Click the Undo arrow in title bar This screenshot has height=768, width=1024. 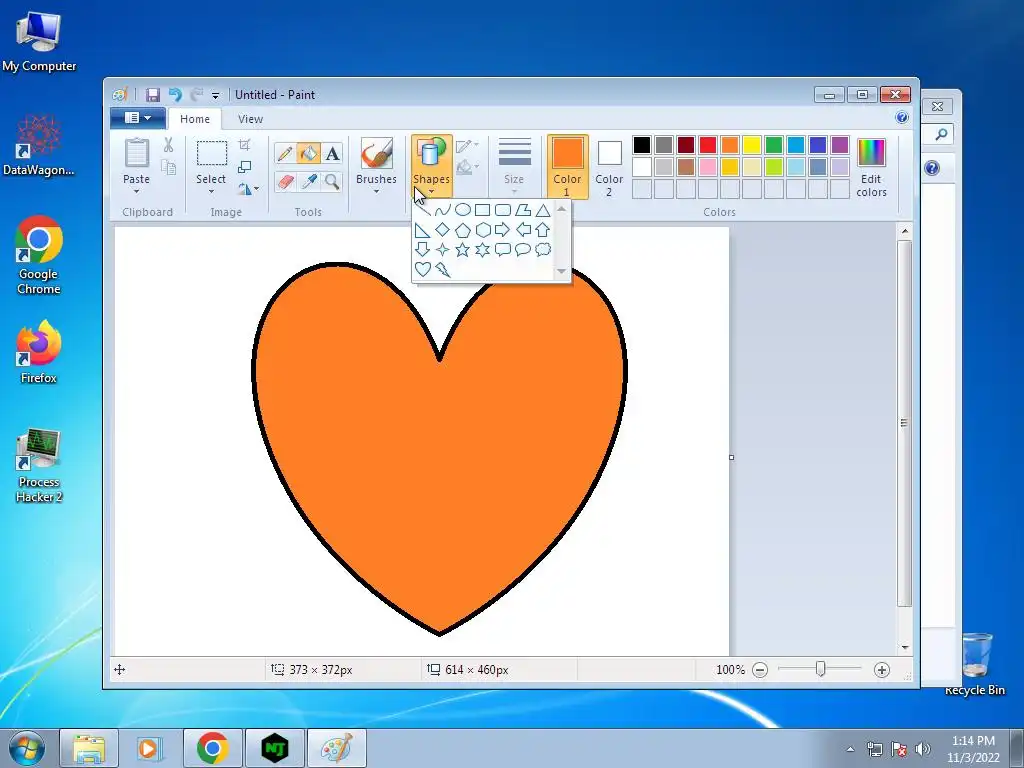coord(175,95)
